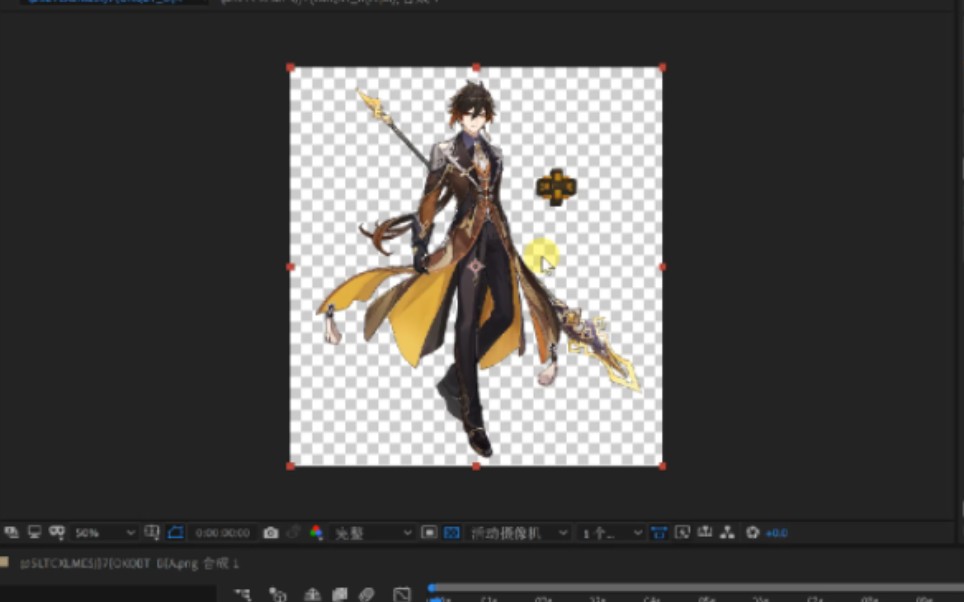Click the gray time navigator bar
This screenshot has width=964, height=602.
point(698,588)
